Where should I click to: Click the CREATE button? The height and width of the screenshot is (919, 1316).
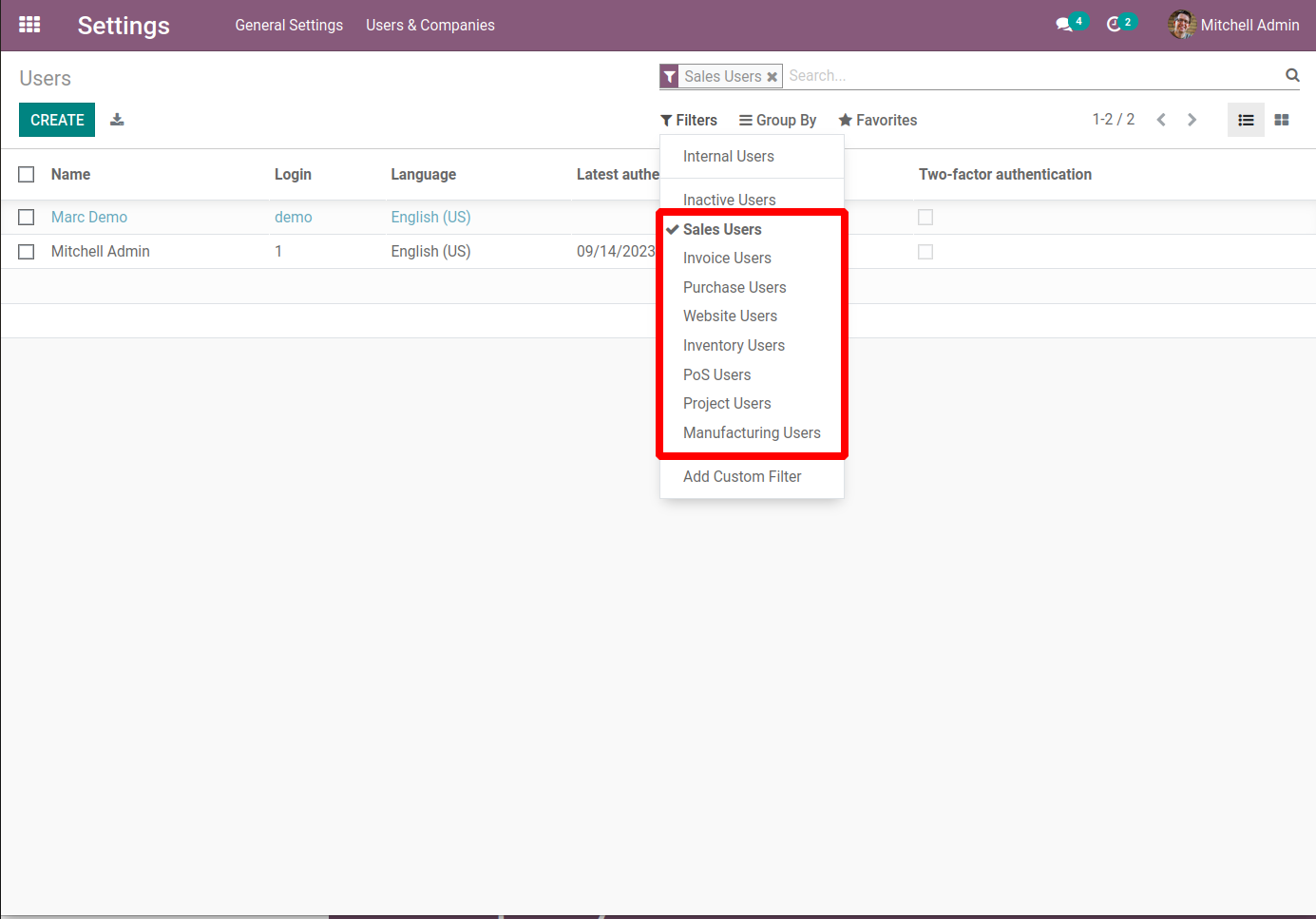57,120
